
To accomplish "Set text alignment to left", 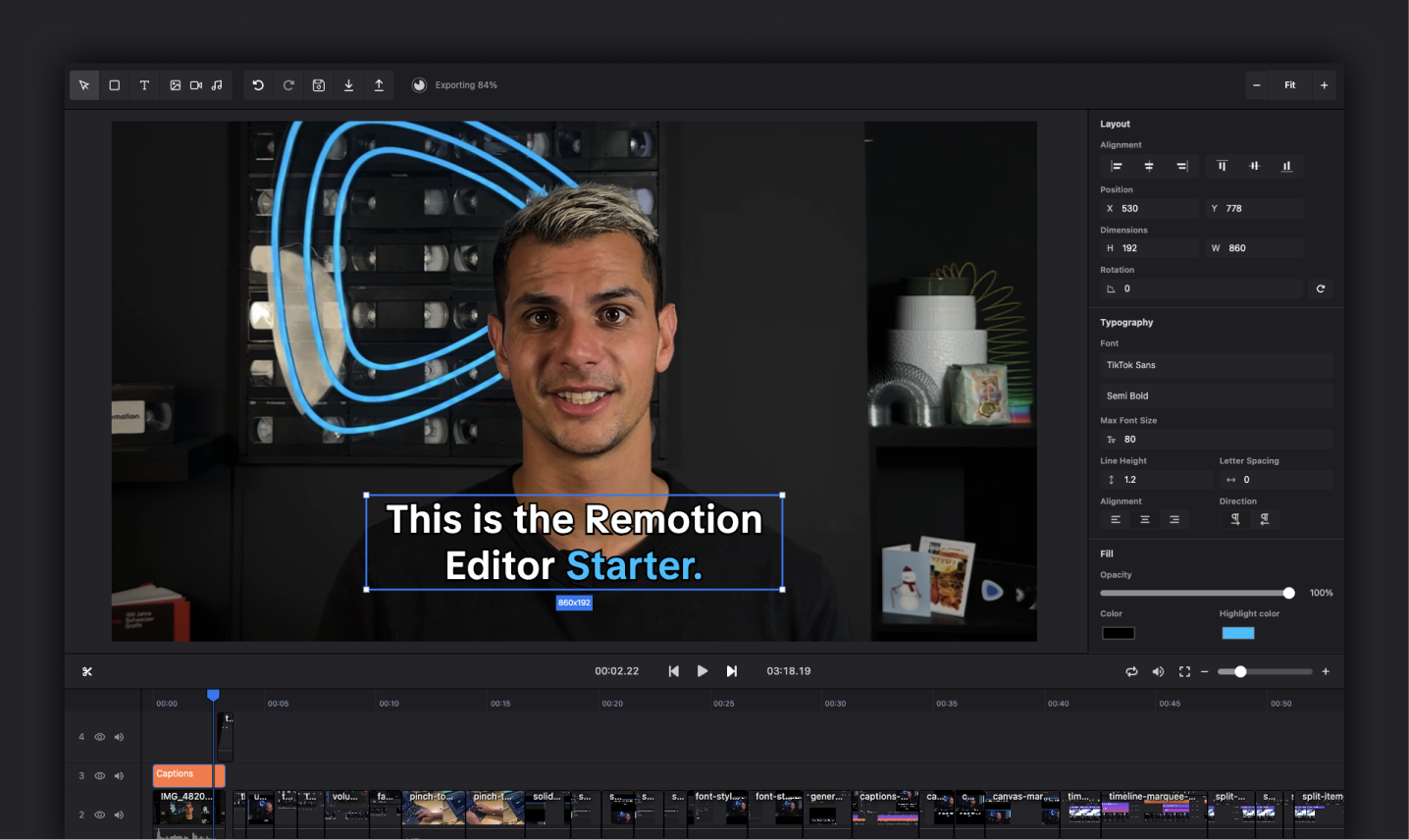I will [x=1116, y=519].
